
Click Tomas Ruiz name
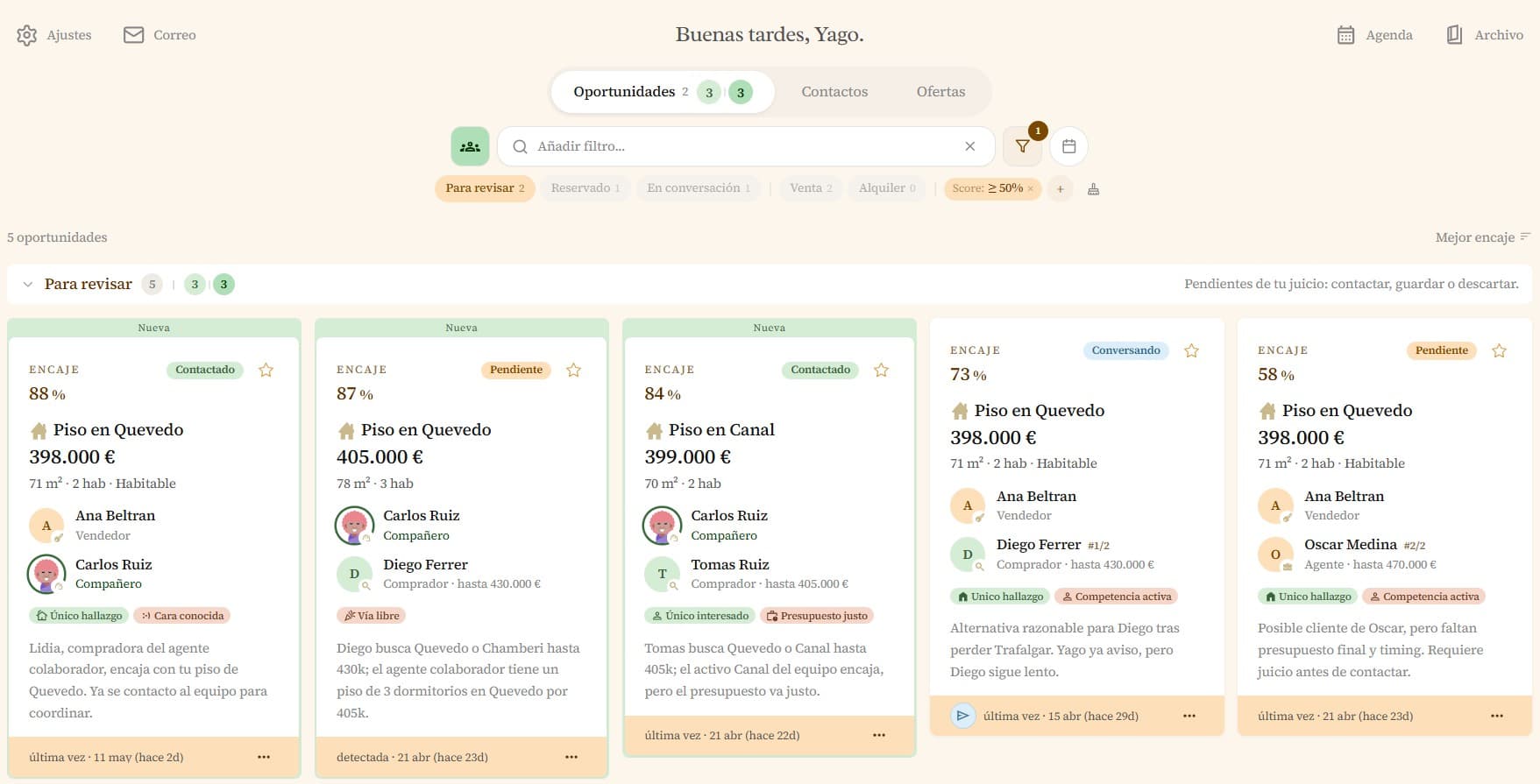point(729,565)
